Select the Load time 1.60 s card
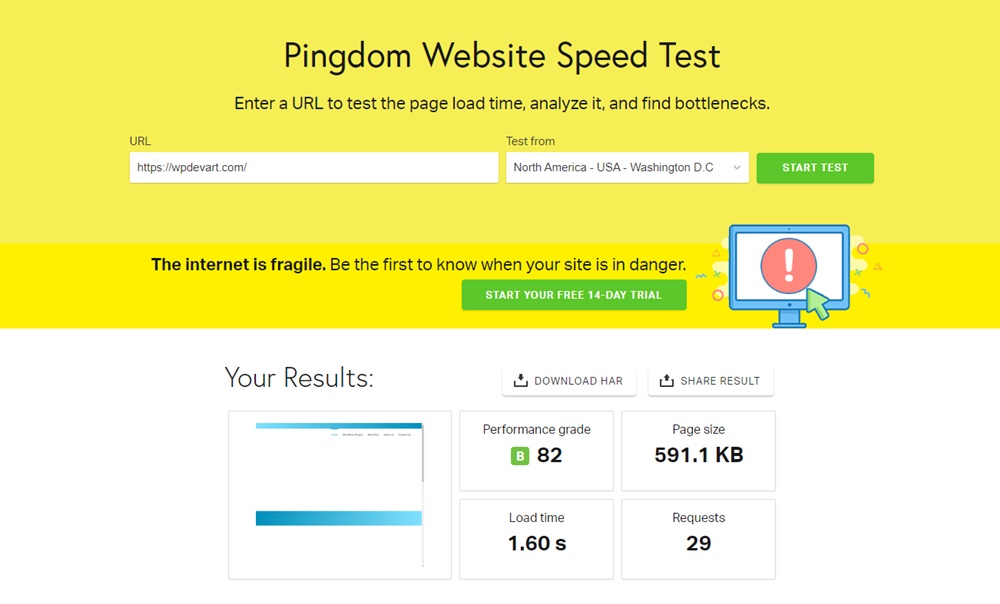1000x604 pixels. click(x=536, y=539)
